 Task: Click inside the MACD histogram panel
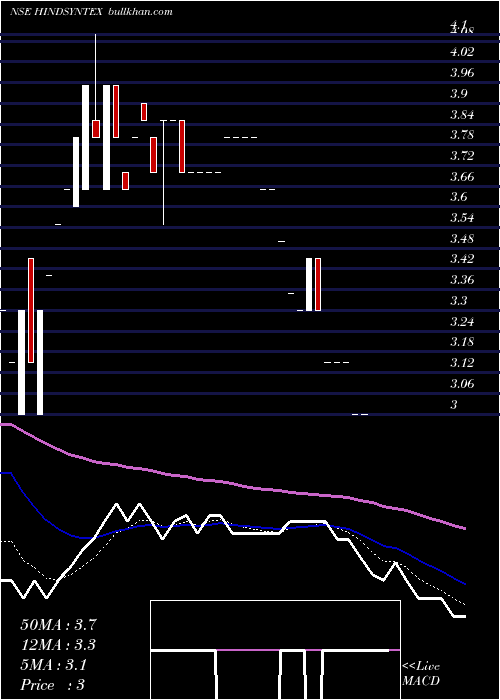click(x=275, y=650)
